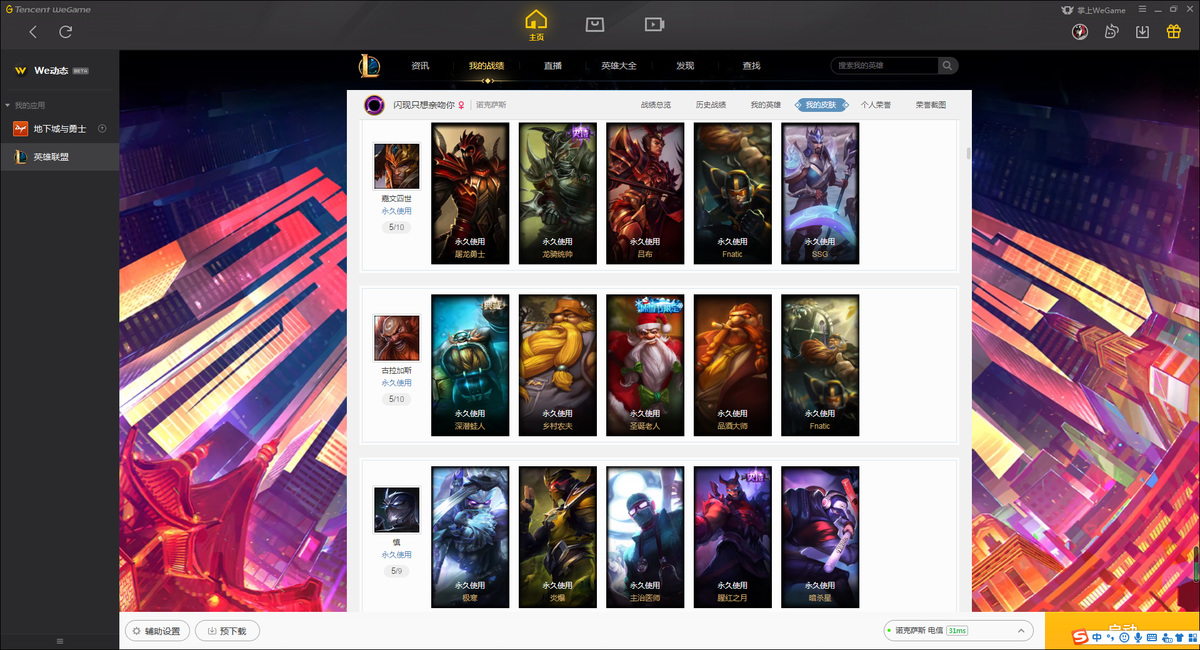This screenshot has height=650, width=1200.
Task: Open the 主治医师 skin card
Action: (645, 537)
